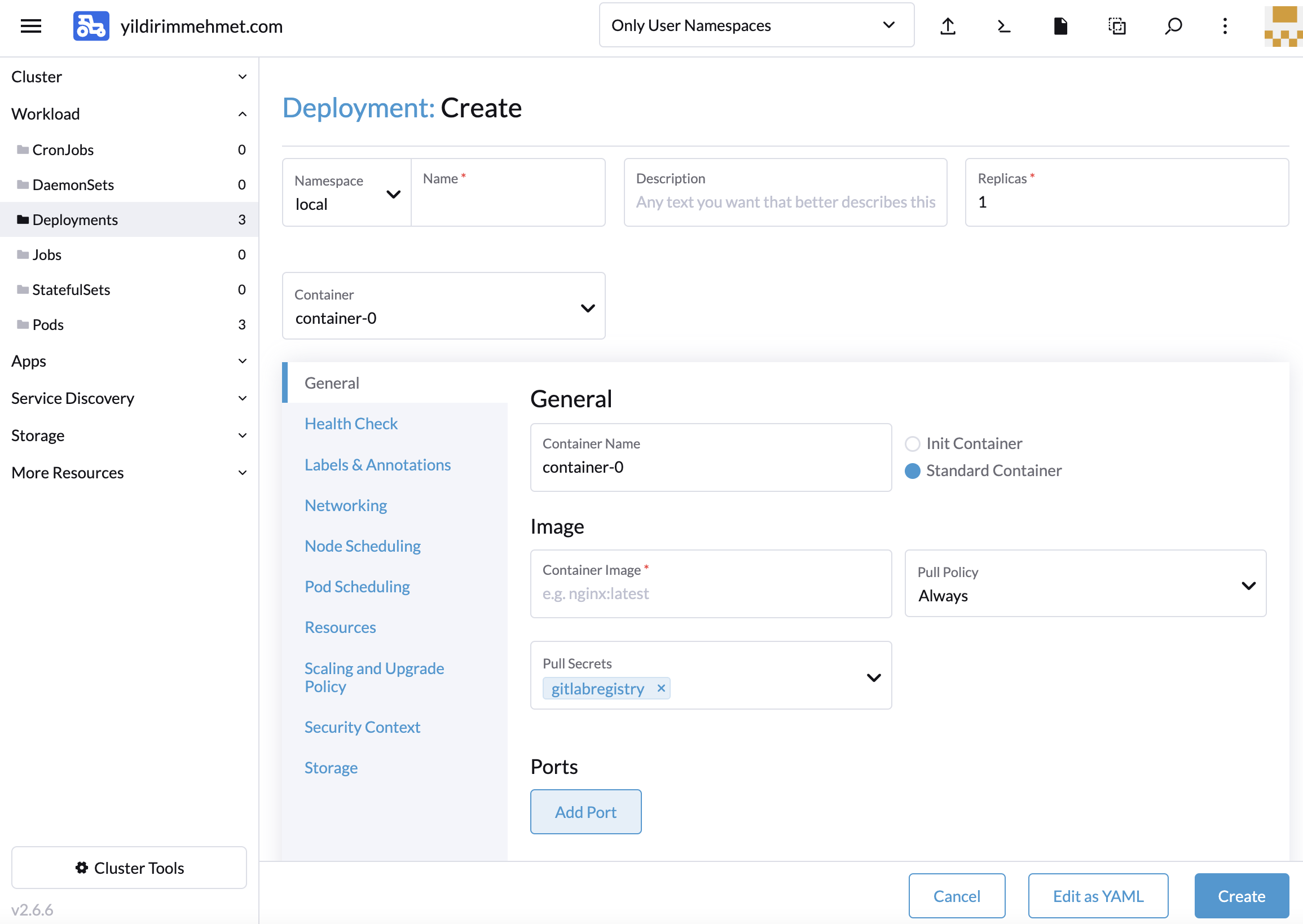Select the Init Container radio option
The image size is (1303, 924).
(x=912, y=443)
